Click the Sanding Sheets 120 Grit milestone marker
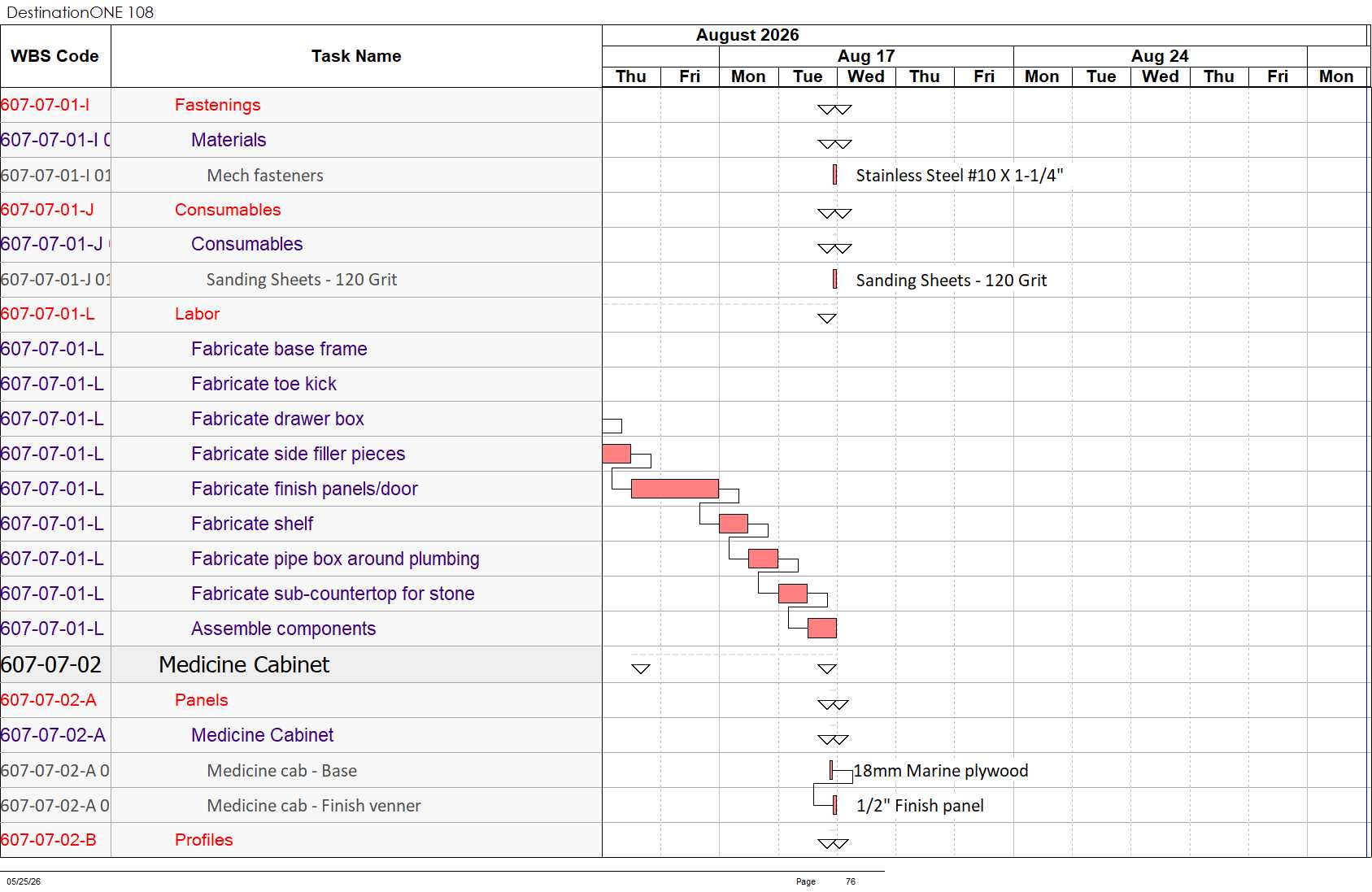 coord(834,279)
